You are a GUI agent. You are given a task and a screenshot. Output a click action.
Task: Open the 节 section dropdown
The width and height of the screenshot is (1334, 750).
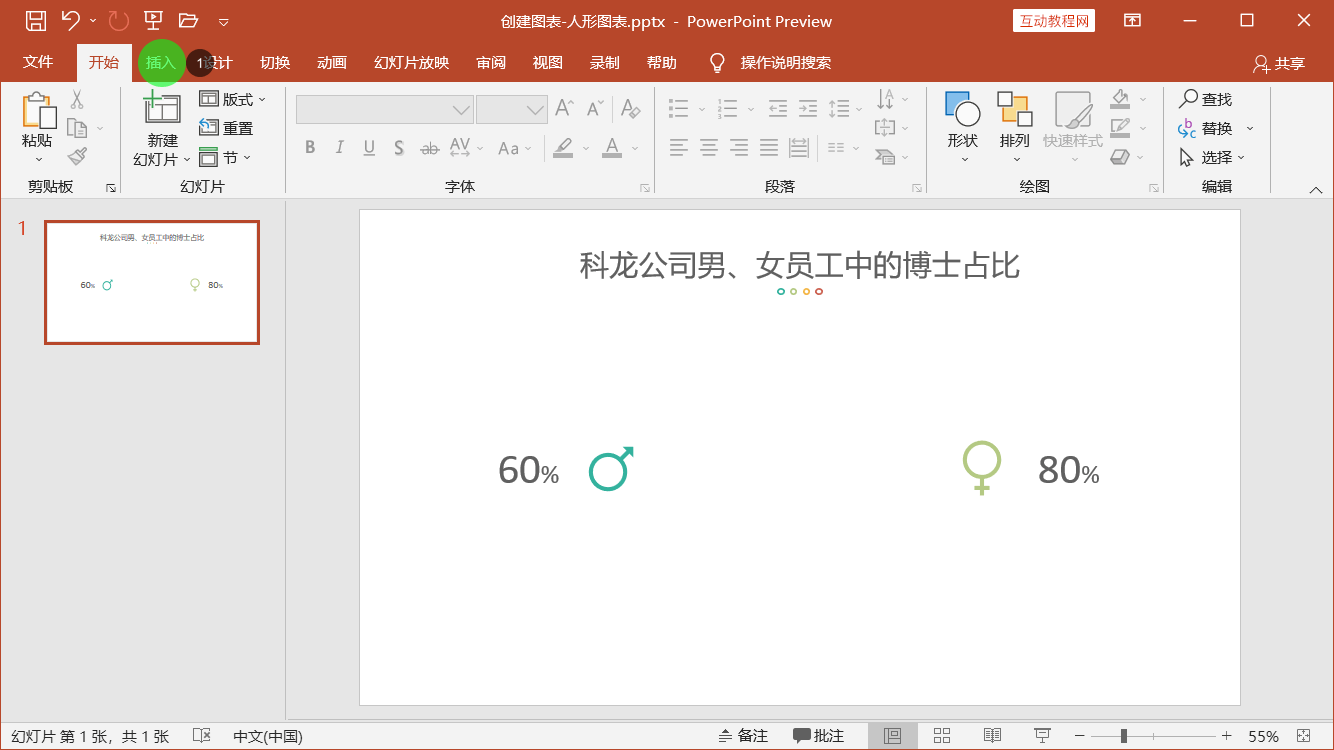click(x=225, y=157)
